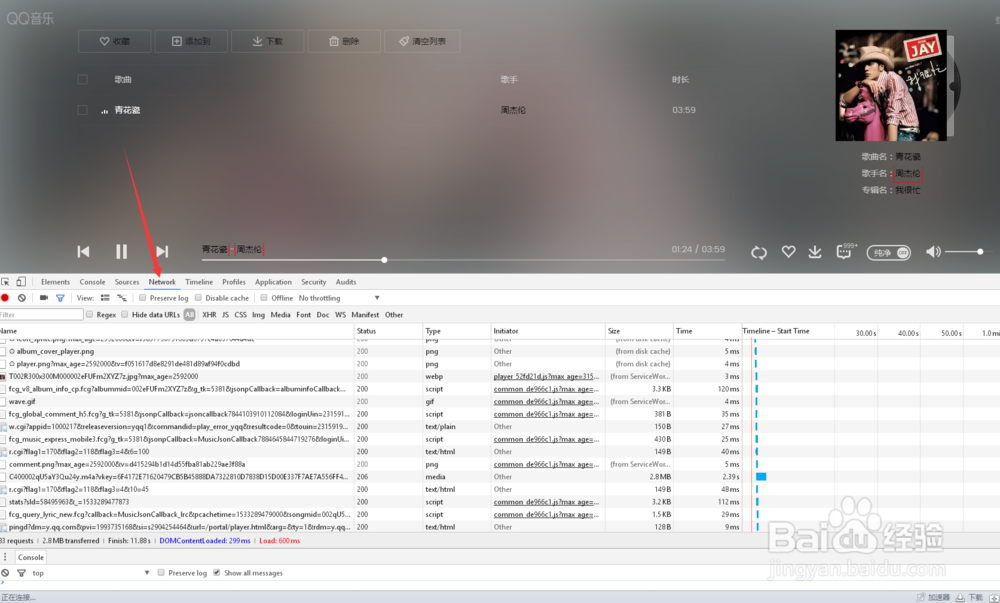Clear the console with circle-slash icon
Image resolution: width=1000 pixels, height=603 pixels.
tap(5, 572)
